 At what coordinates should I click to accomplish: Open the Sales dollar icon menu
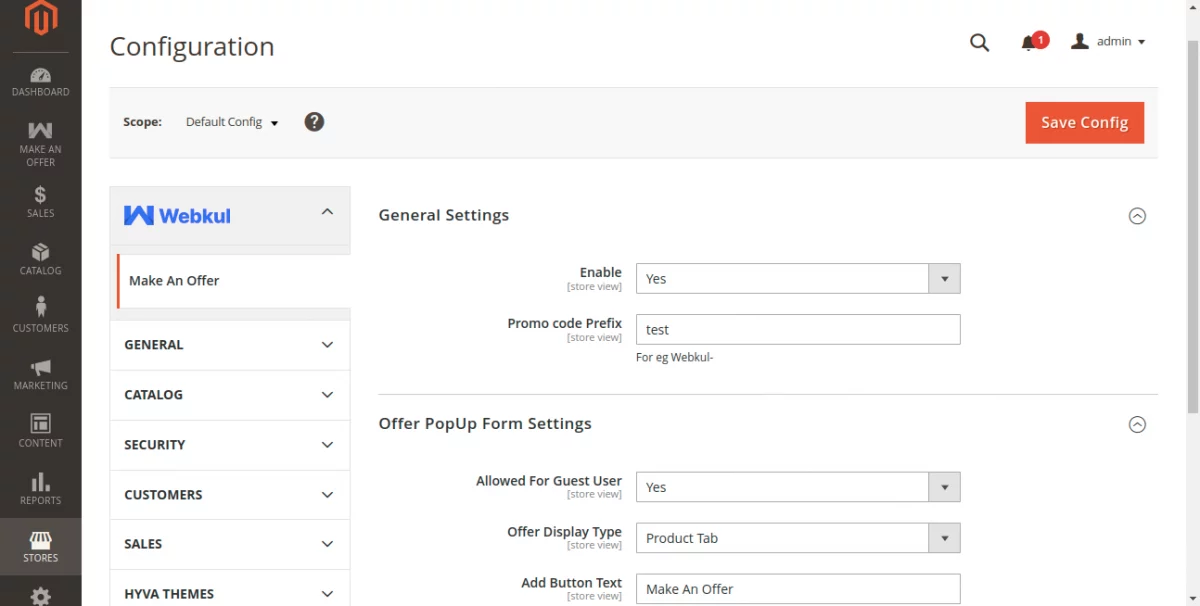coord(40,200)
